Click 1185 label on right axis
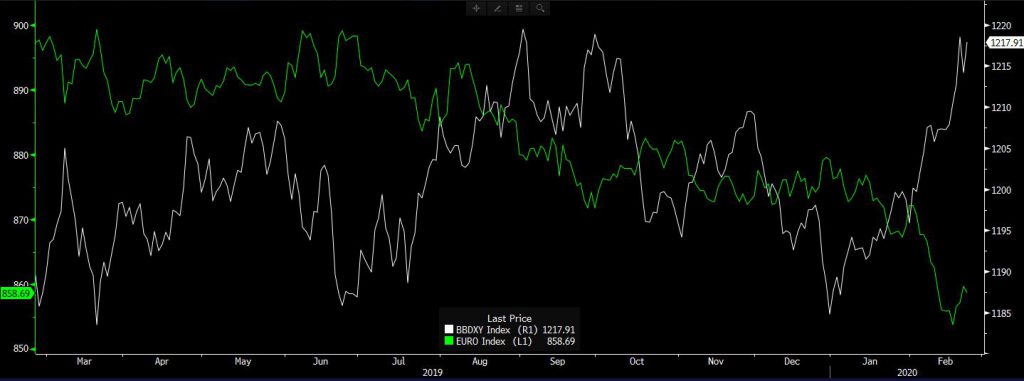The height and width of the screenshot is (381, 1024). (x=1001, y=314)
